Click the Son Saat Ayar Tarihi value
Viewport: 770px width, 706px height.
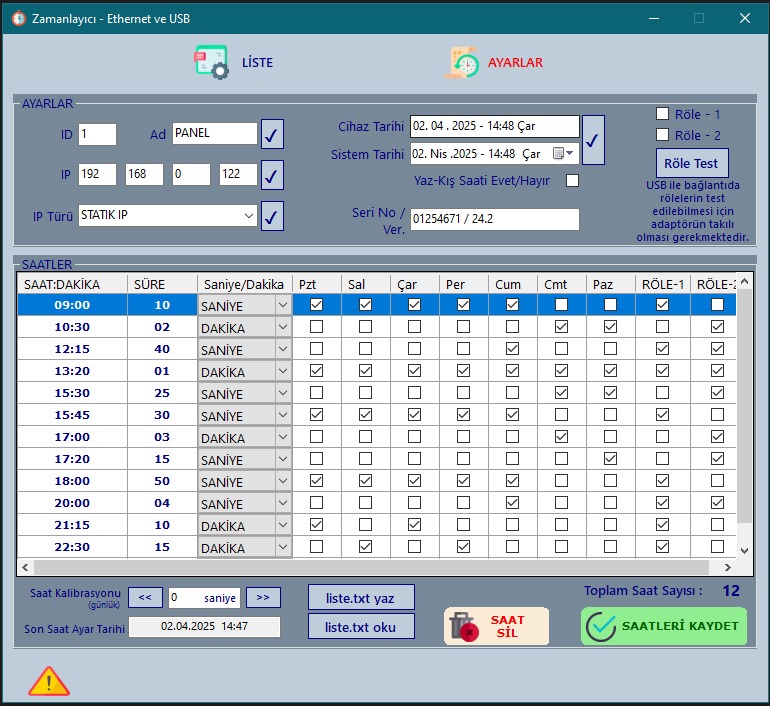(x=204, y=626)
